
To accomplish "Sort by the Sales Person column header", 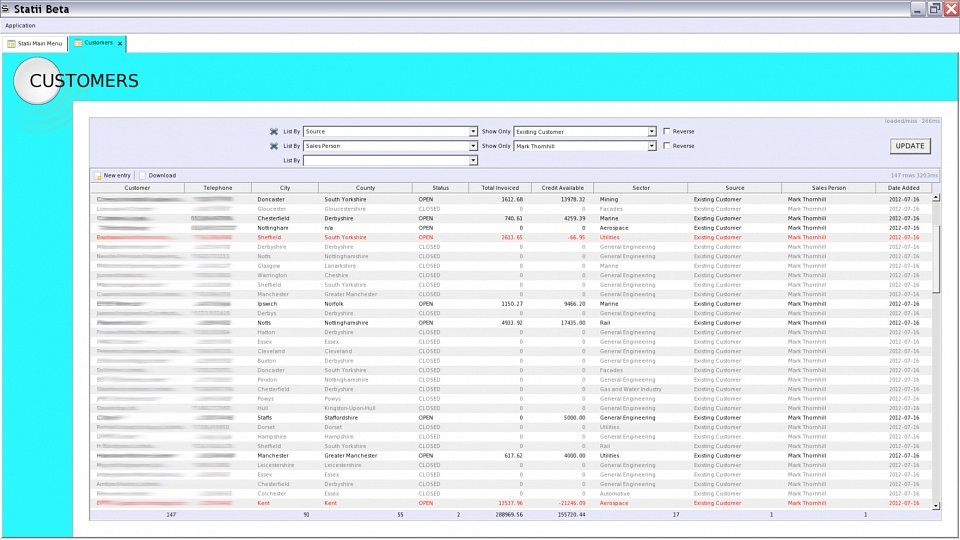I will 828,188.
